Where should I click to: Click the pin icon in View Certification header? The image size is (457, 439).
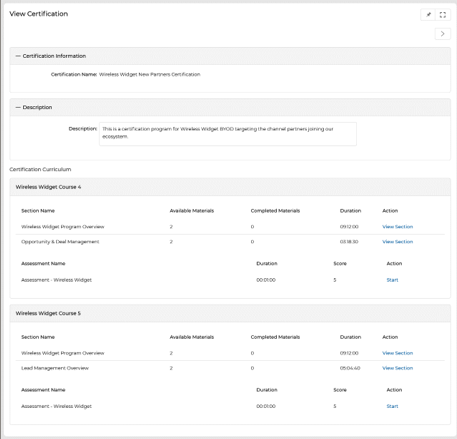428,15
